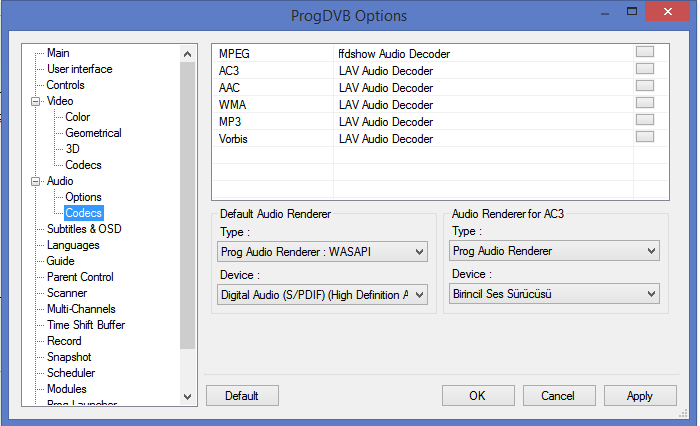Image resolution: width=700 pixels, height=426 pixels.
Task: Click the config button for AC3 decoder
Action: click(x=644, y=69)
